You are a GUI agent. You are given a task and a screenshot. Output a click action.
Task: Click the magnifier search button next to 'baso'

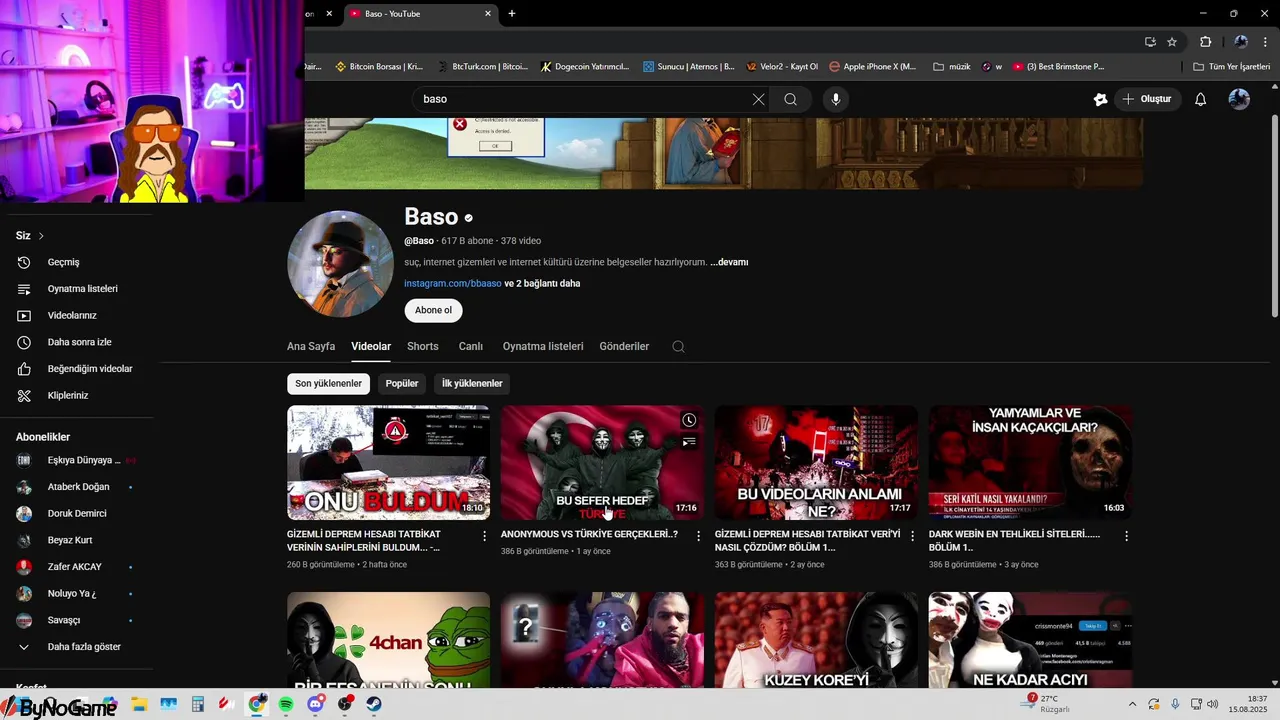click(790, 99)
